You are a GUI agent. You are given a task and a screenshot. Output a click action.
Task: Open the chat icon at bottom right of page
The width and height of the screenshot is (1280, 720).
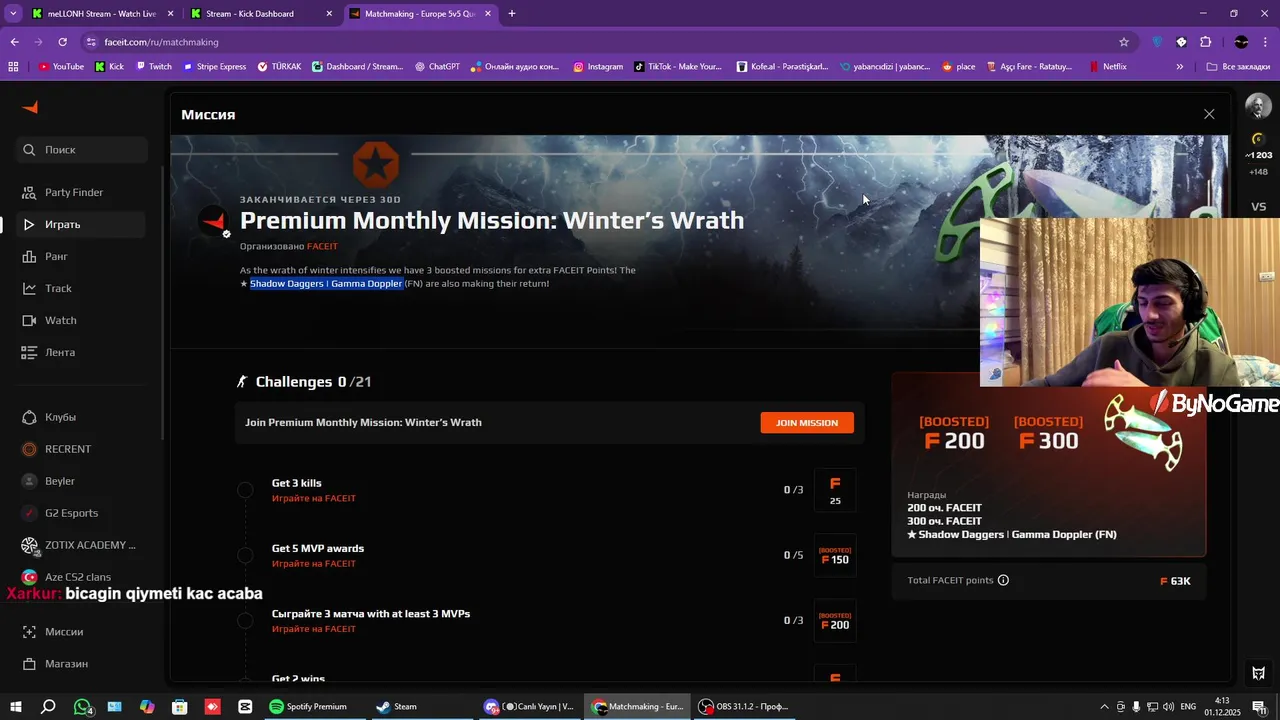(1259, 673)
